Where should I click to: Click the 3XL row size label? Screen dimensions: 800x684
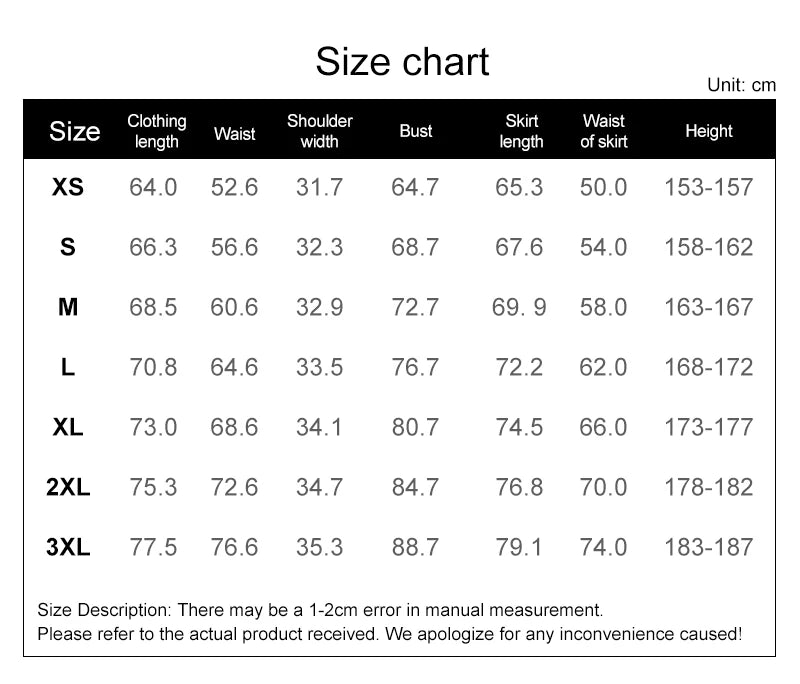coord(68,547)
